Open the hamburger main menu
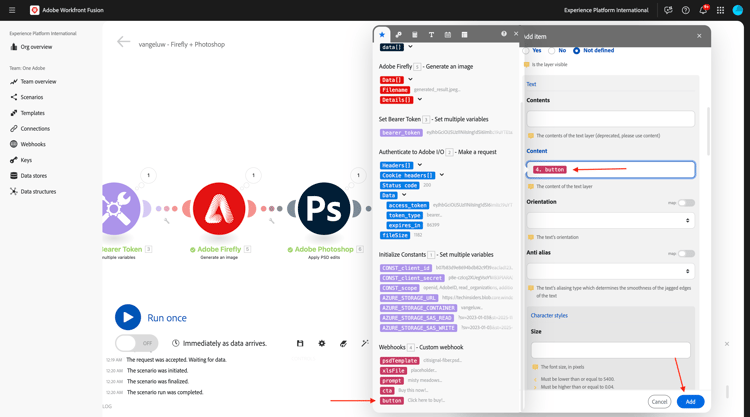The image size is (750, 417). pos(12,10)
